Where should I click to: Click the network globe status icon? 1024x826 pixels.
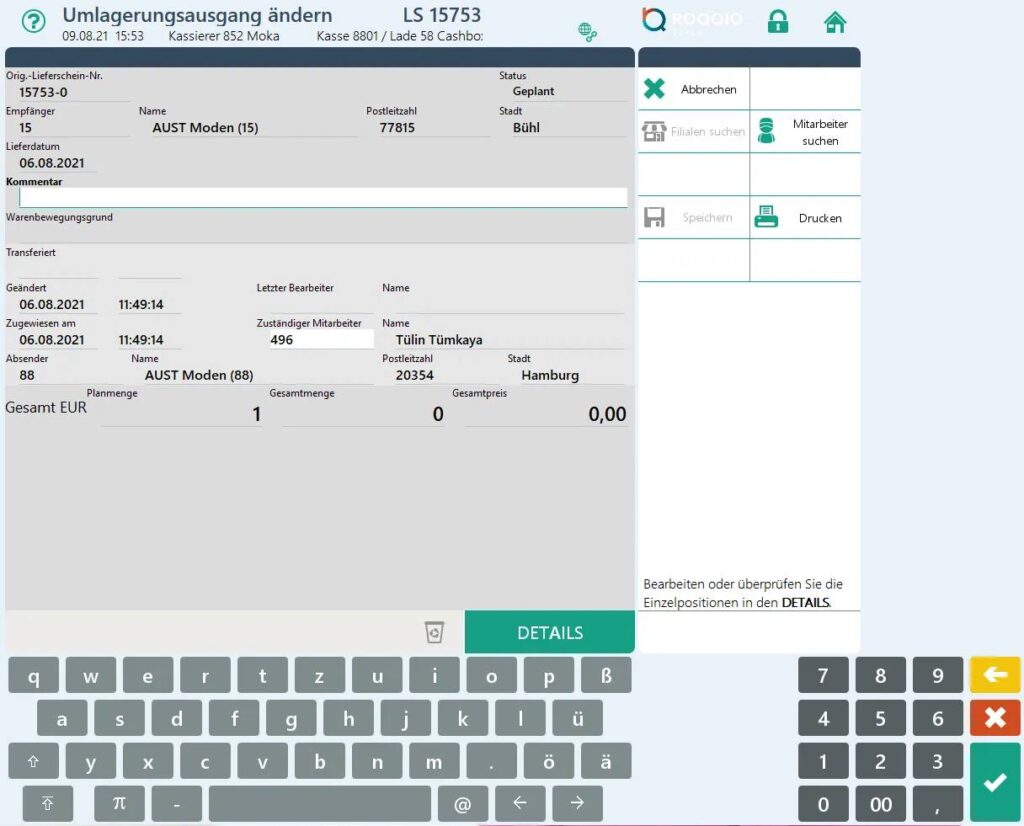588,32
